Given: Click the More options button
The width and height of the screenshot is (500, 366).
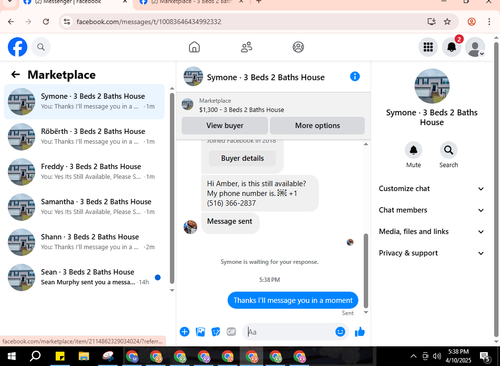Looking at the screenshot, I should (317, 126).
